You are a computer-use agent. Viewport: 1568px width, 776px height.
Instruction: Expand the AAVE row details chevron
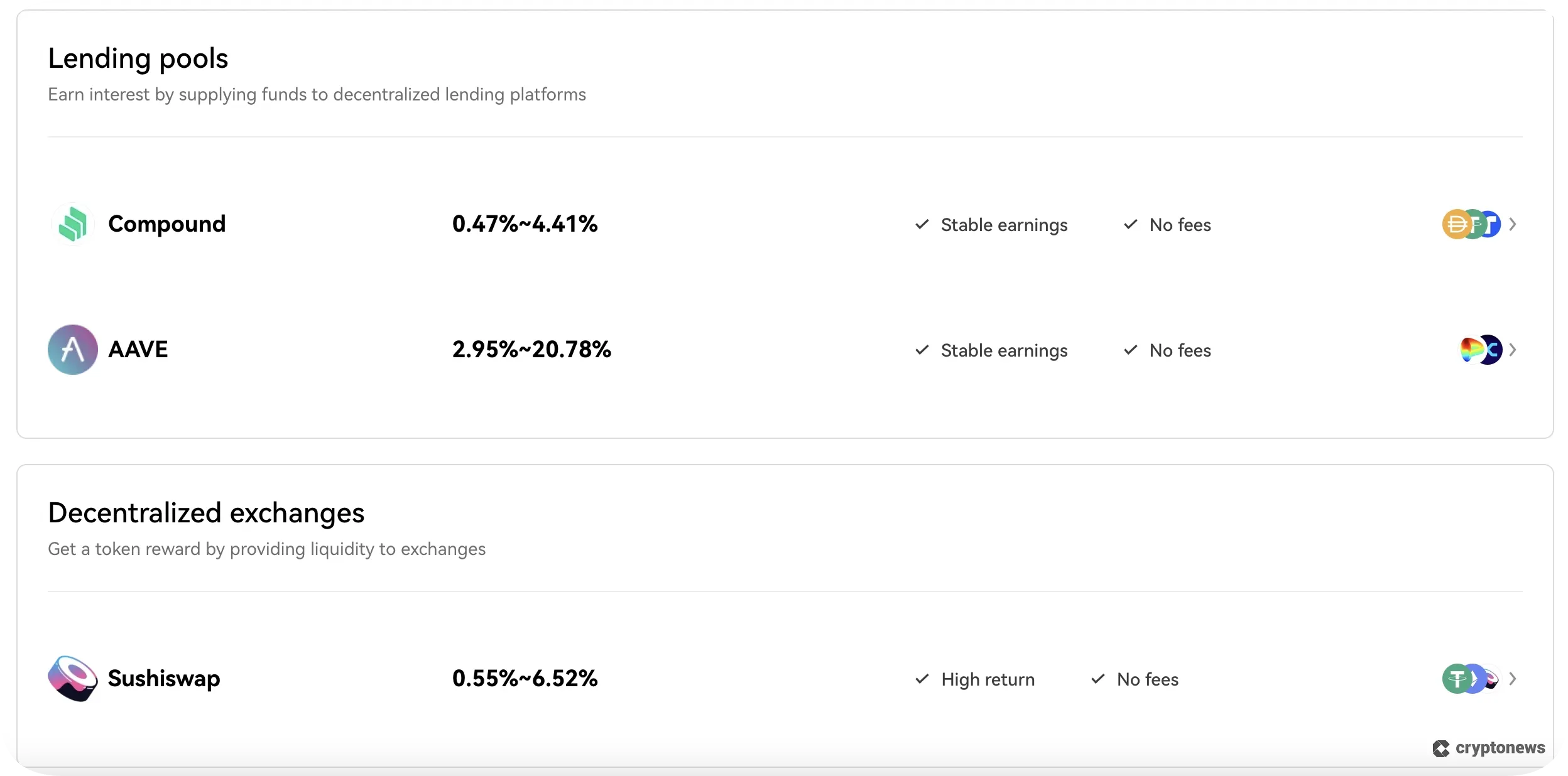click(x=1513, y=350)
